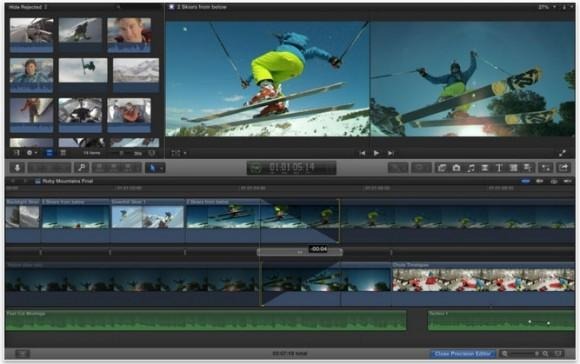Open the Titles browser T icon

499,168
